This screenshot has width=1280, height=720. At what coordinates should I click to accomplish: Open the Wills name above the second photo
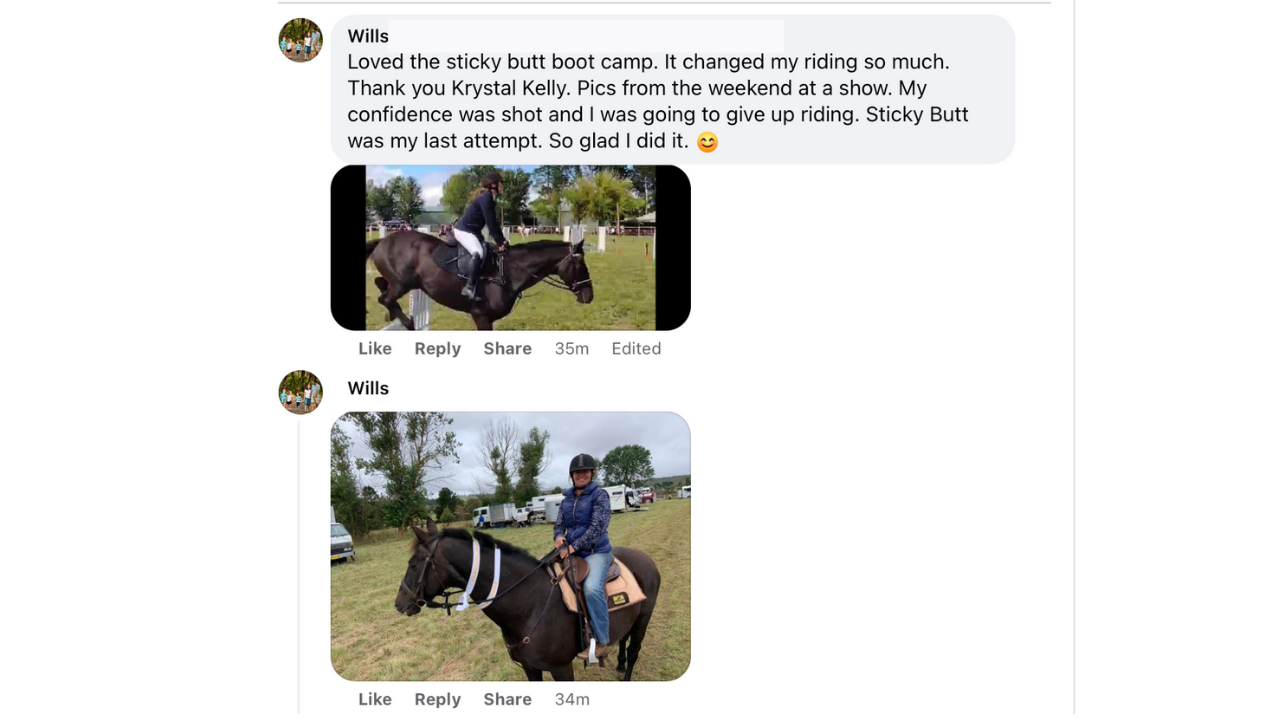pyautogui.click(x=368, y=388)
